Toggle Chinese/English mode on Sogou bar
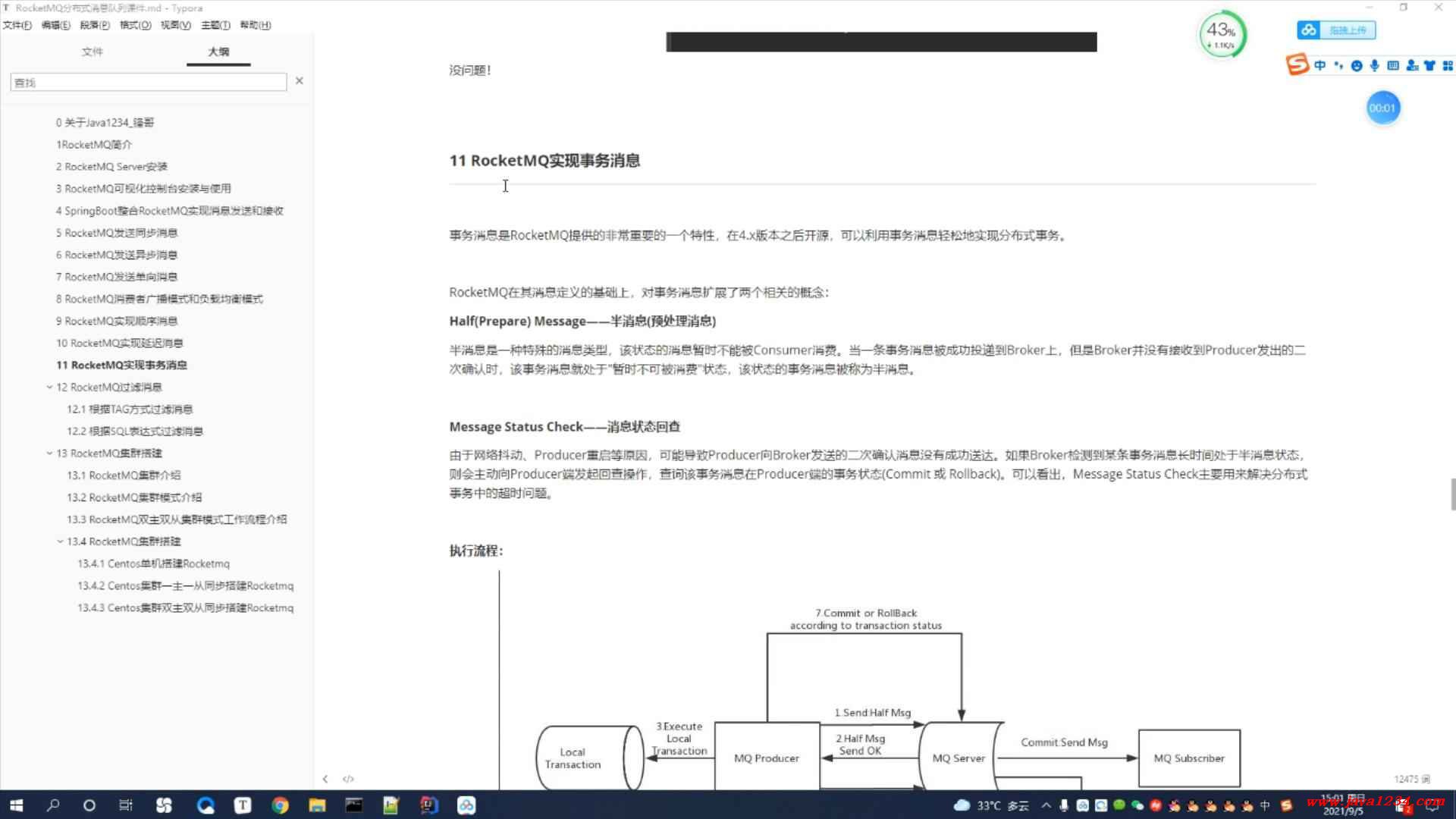 pos(1320,66)
